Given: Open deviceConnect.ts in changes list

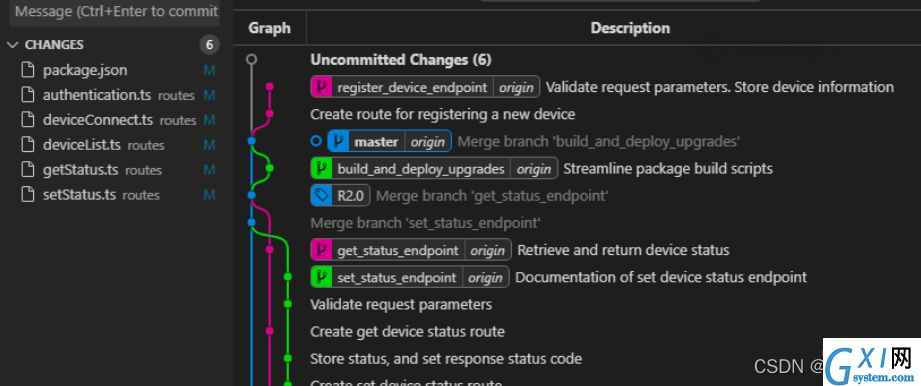Looking at the screenshot, I should [x=113, y=120].
